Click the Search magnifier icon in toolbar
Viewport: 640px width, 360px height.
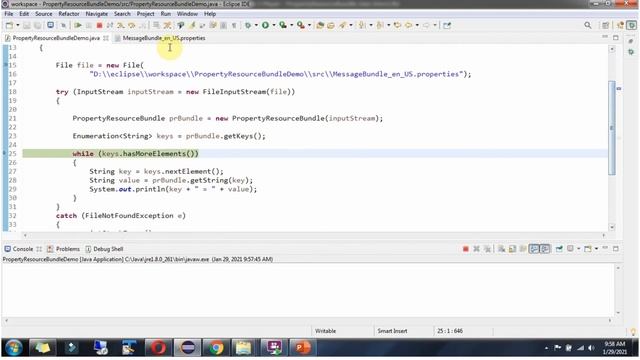coord(588,25)
